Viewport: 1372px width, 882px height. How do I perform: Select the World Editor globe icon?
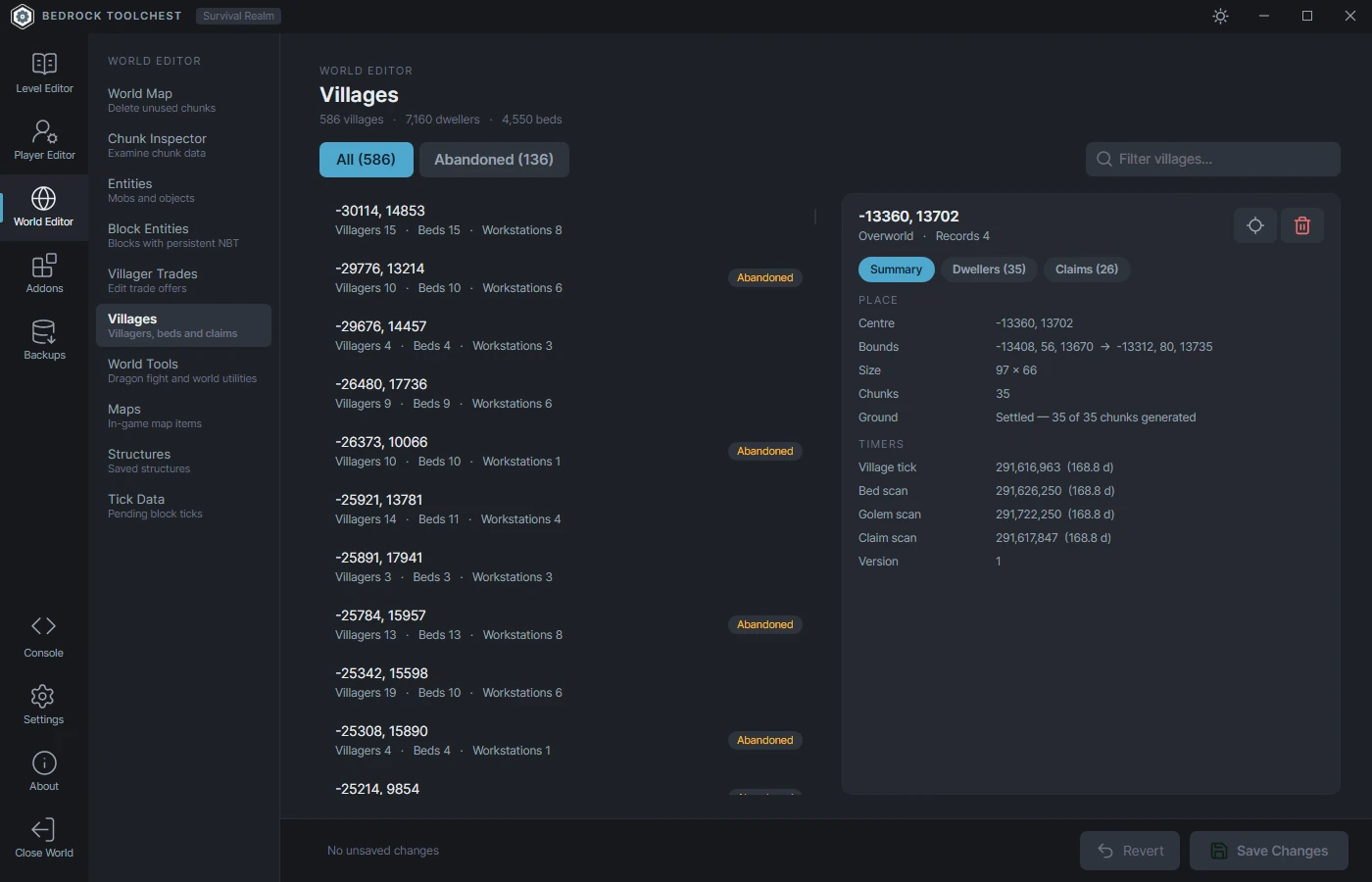click(44, 198)
